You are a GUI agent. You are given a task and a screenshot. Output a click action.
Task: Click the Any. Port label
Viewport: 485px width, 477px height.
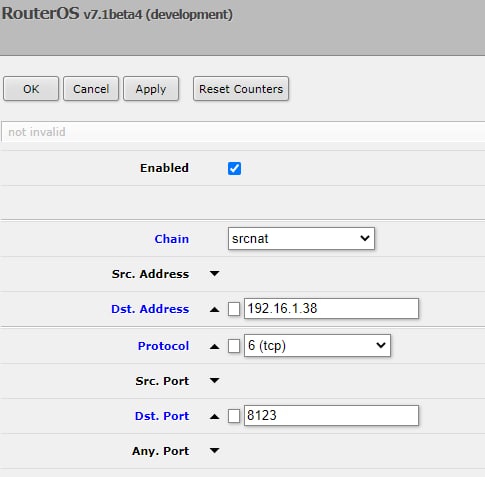coord(161,451)
